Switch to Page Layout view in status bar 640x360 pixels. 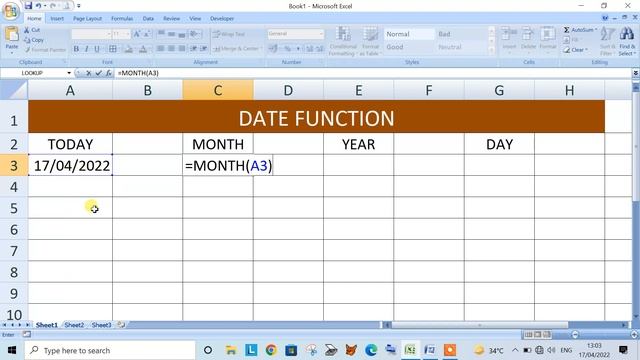click(538, 335)
